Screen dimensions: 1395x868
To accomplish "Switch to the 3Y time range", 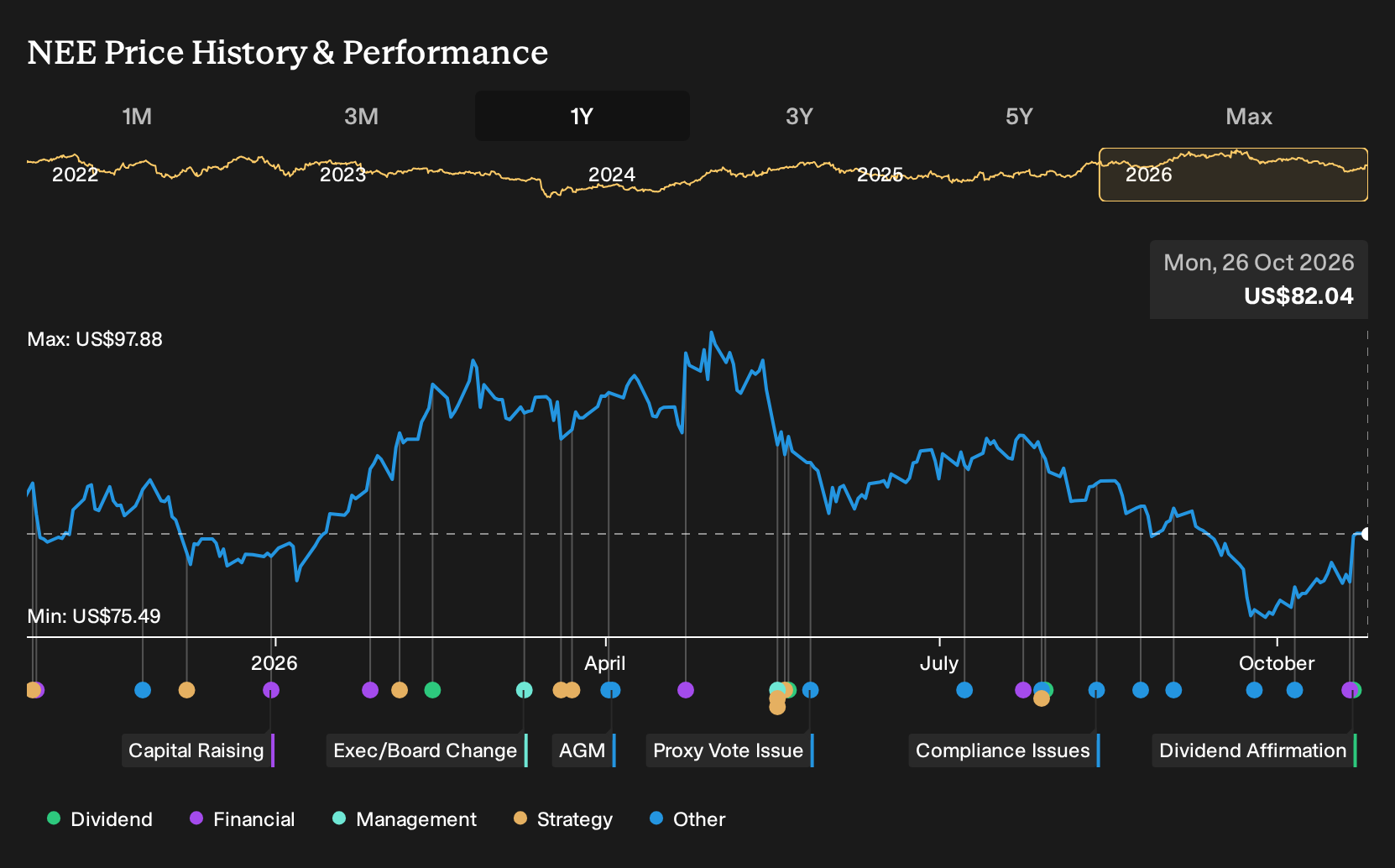I will [799, 116].
